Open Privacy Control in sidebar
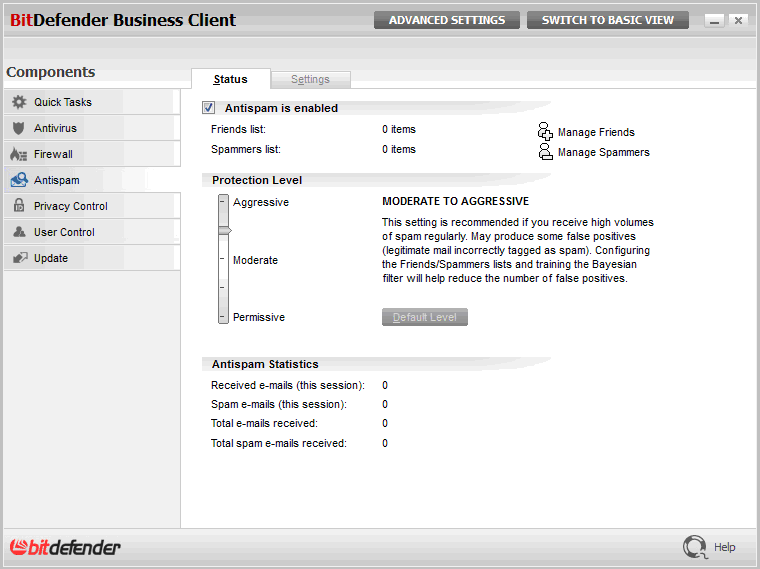 pyautogui.click(x=92, y=206)
